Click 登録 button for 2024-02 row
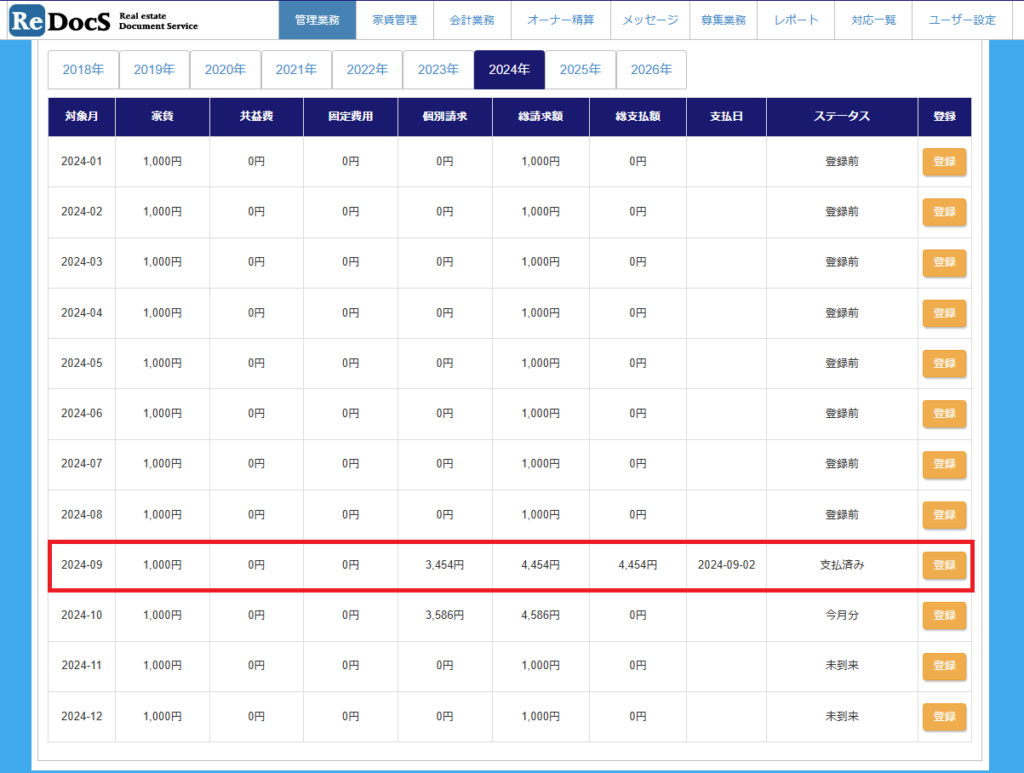 [944, 212]
